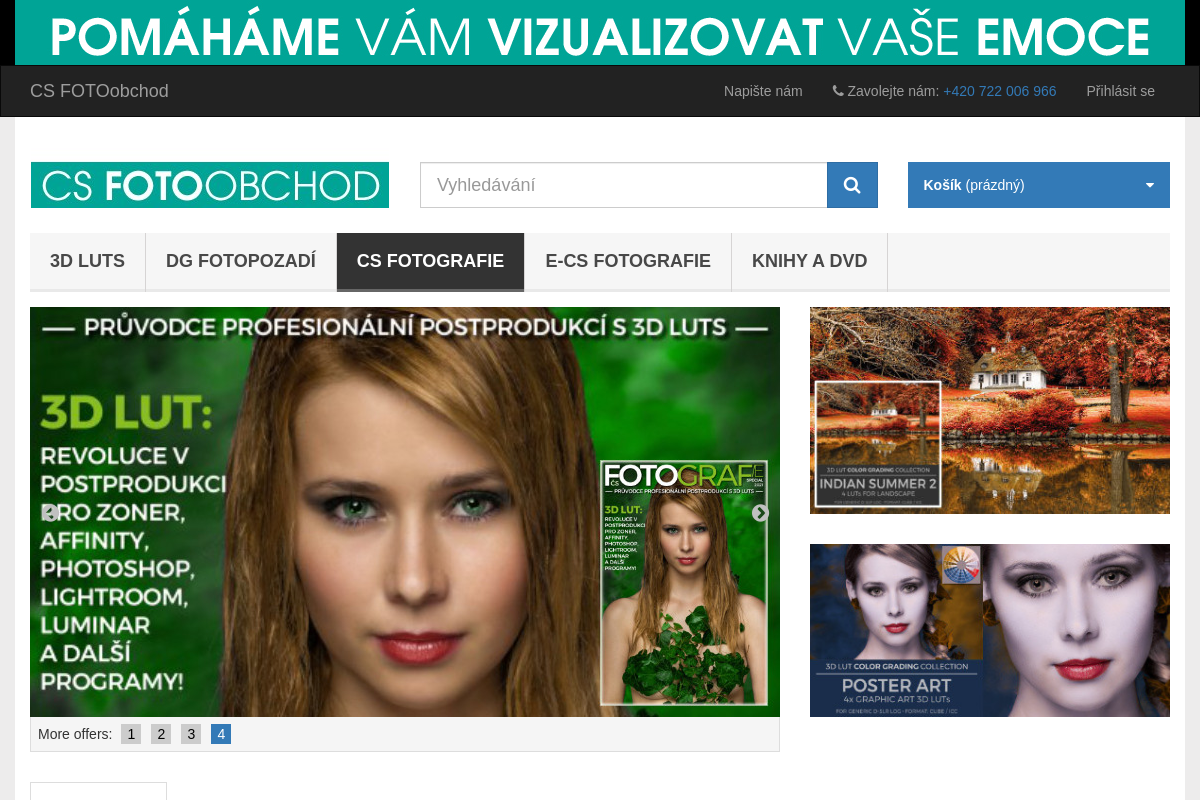Show offer slide 4
The height and width of the screenshot is (800, 1200).
(x=221, y=734)
